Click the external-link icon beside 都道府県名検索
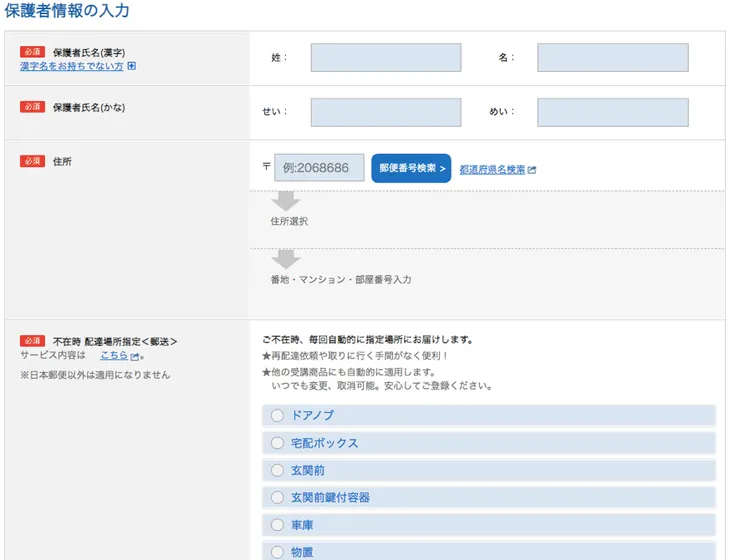The image size is (740, 560). 532,169
